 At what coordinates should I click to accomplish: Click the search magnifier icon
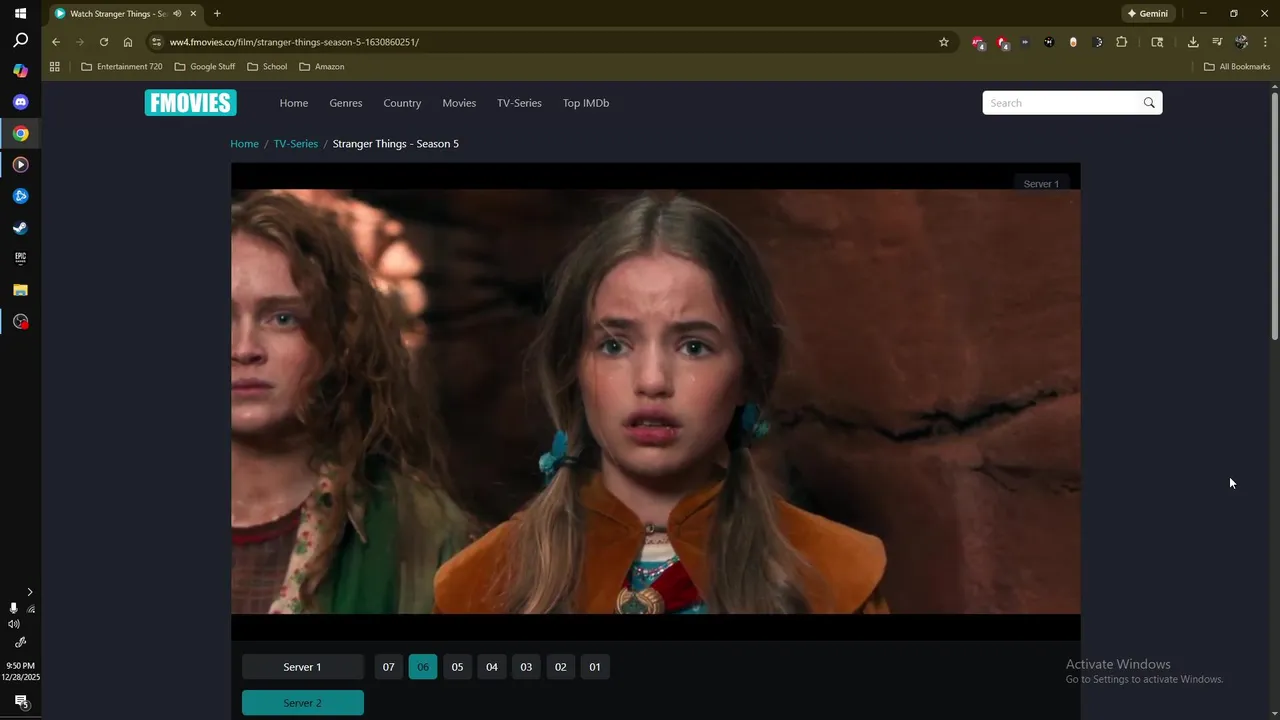pos(1149,103)
